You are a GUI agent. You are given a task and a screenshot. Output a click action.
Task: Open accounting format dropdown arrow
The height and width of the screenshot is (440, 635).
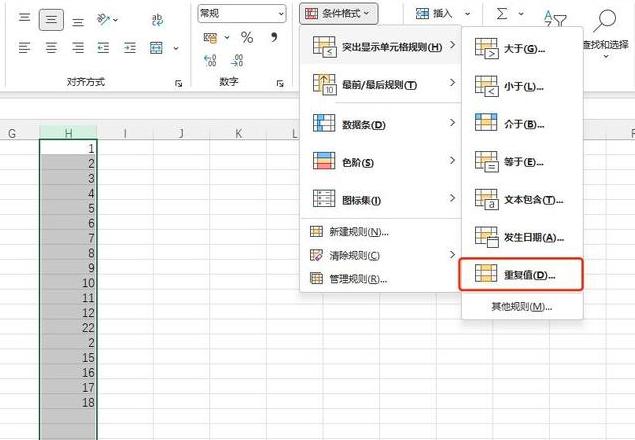tap(227, 38)
